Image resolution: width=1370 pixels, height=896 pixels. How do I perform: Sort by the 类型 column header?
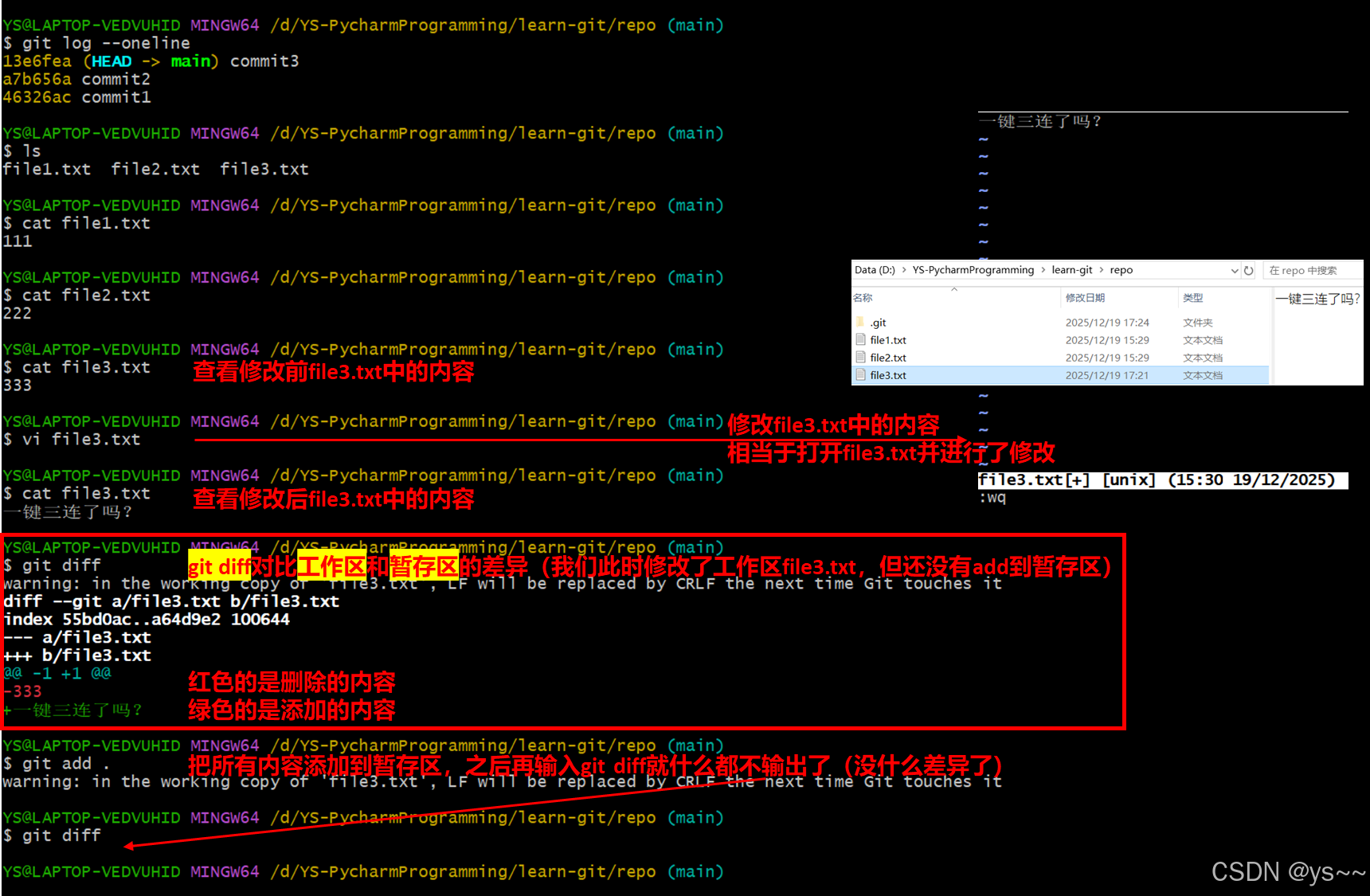tap(1192, 298)
